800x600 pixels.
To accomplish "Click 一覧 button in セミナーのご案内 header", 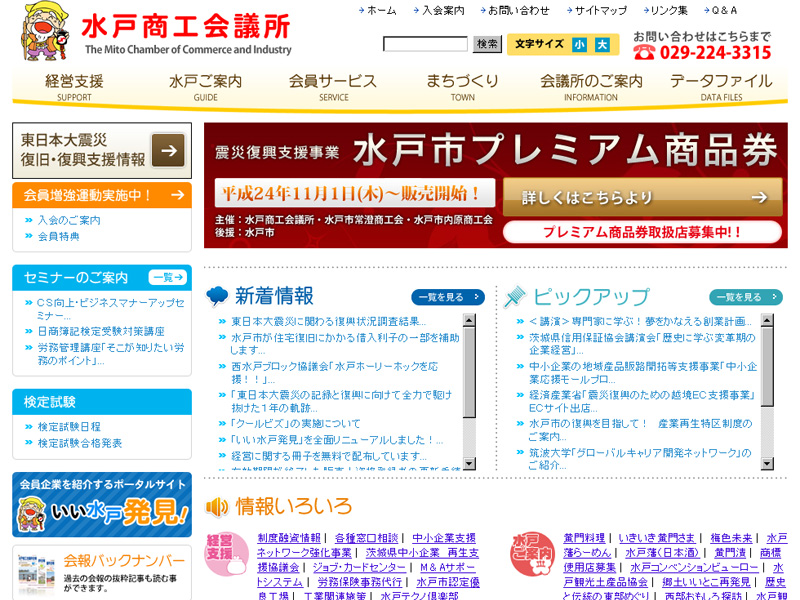I will click(x=168, y=278).
